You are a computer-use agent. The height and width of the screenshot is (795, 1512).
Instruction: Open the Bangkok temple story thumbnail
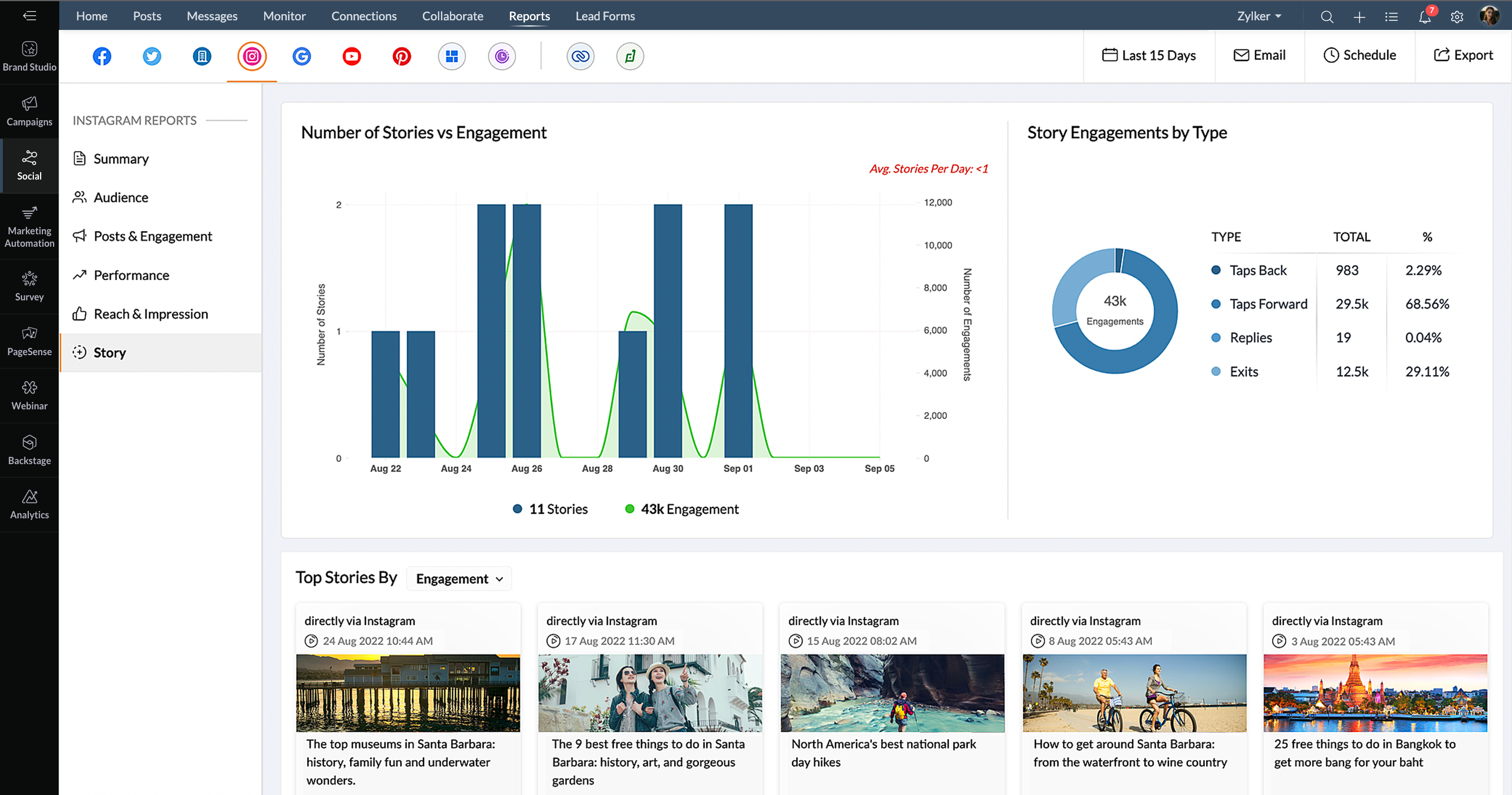click(x=1375, y=693)
